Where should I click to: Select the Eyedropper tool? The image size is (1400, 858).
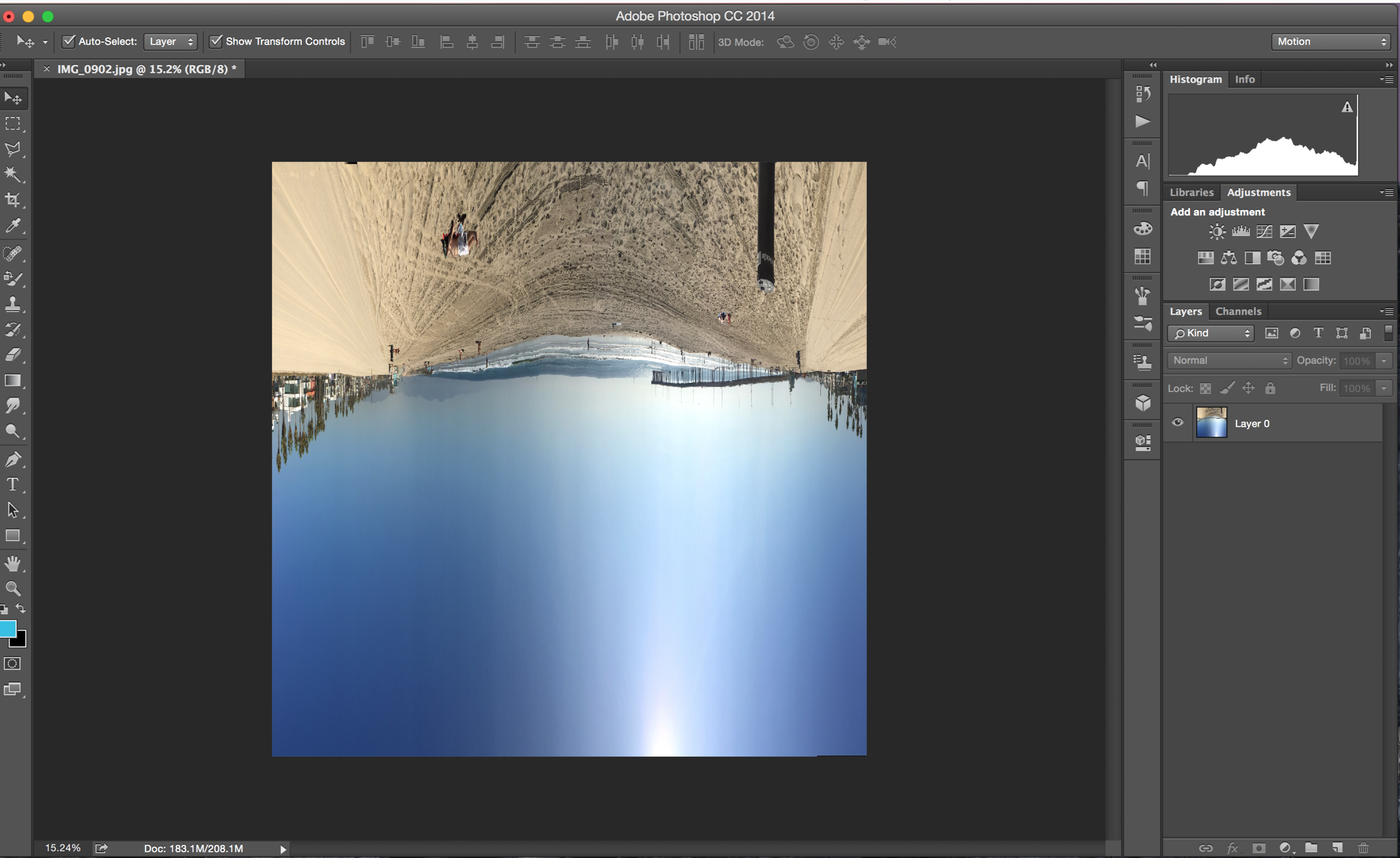point(13,225)
